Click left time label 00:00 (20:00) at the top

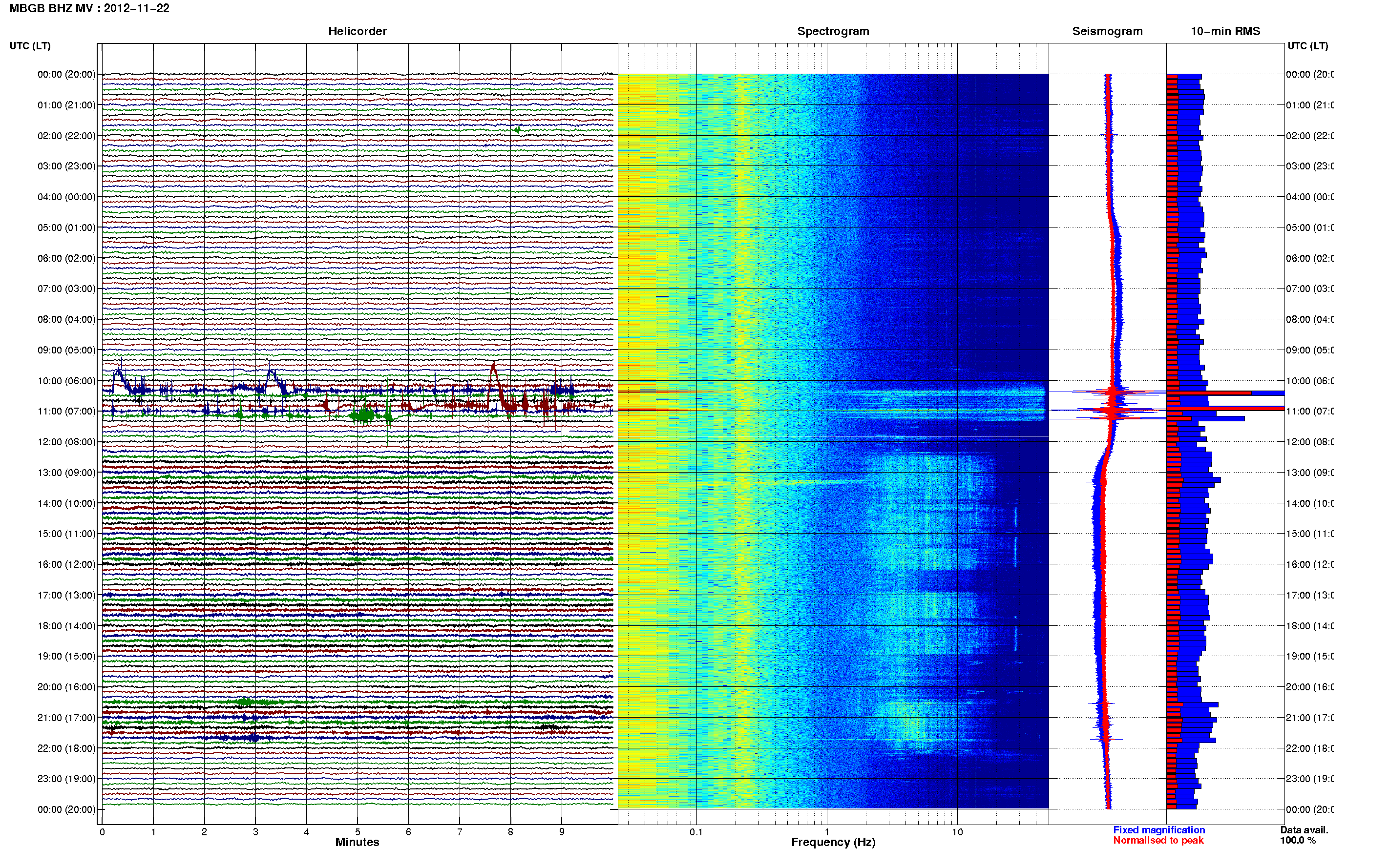(x=66, y=74)
